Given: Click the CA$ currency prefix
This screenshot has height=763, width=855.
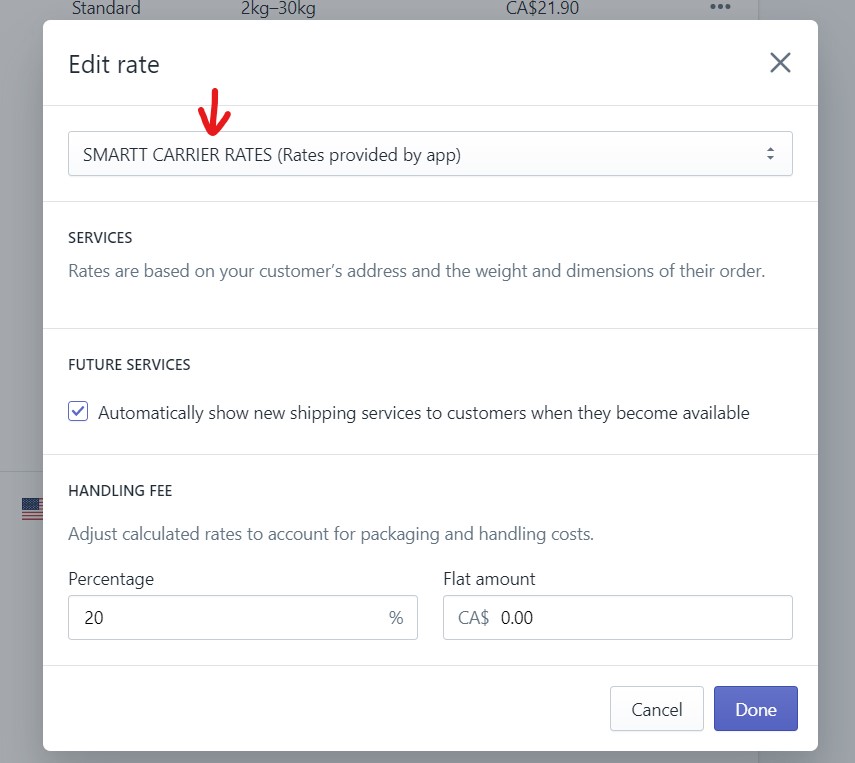Looking at the screenshot, I should 473,618.
